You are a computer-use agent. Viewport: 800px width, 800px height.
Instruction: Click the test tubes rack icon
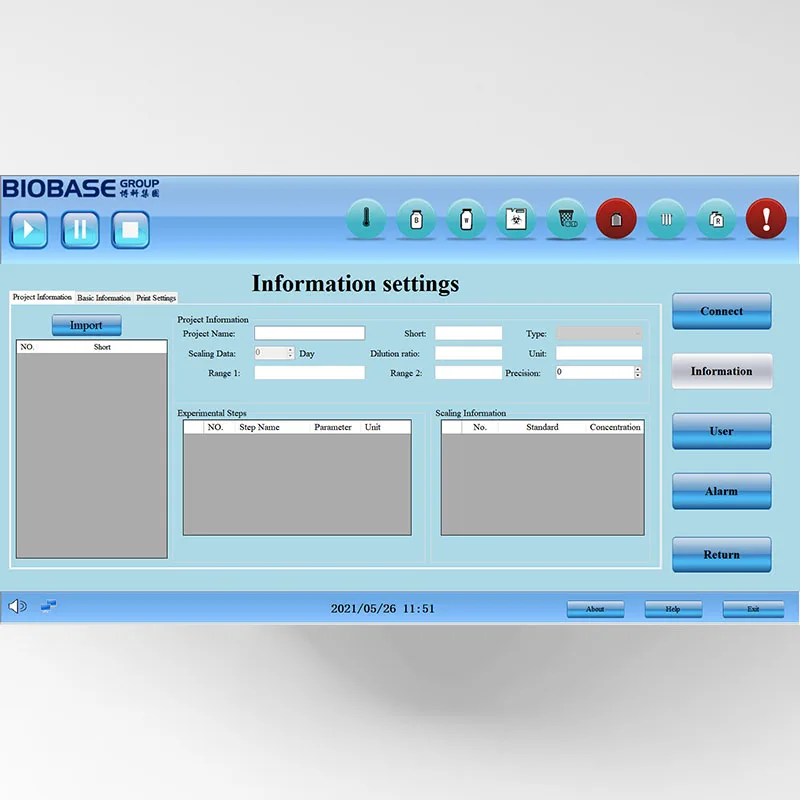click(x=666, y=219)
